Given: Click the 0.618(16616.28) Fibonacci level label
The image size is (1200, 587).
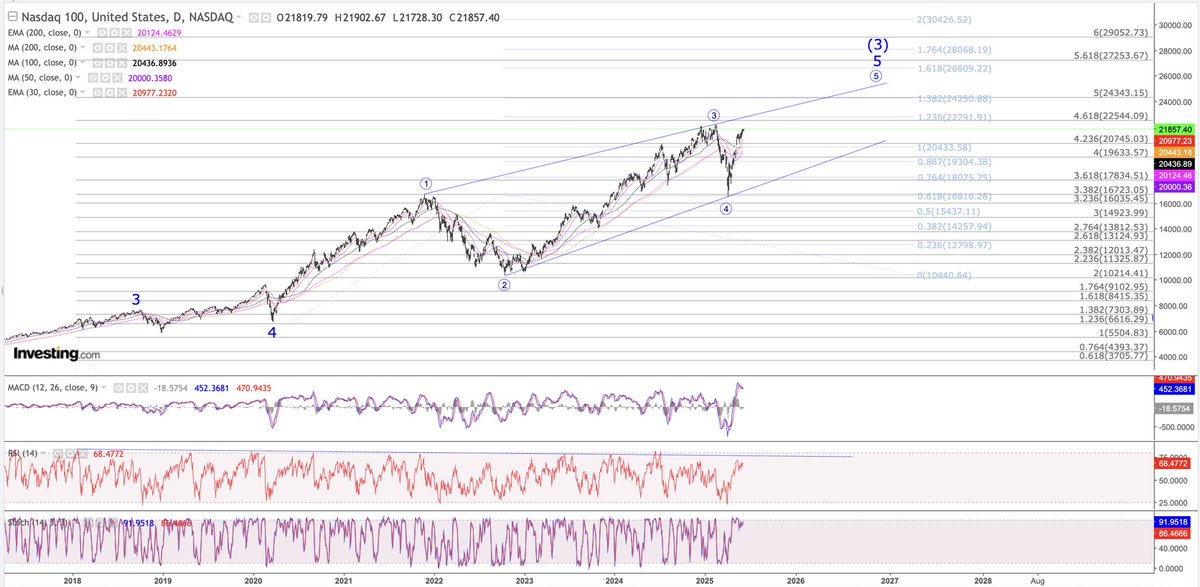Looking at the screenshot, I should pos(954,196).
